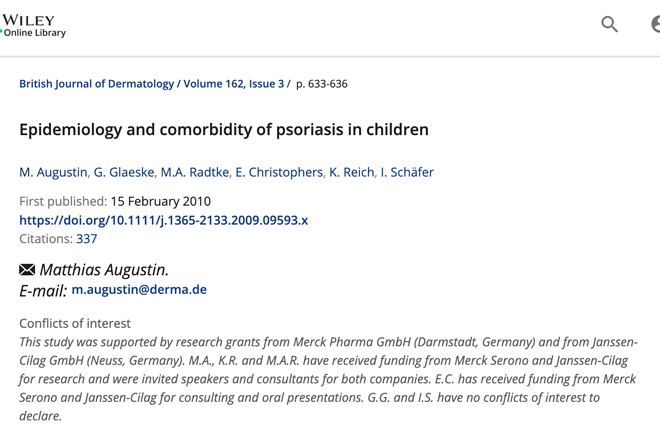660x440 pixels.
Task: Open the DOI link 10.1111/j.1365-2133.2009.09593.x
Action: 164,220
